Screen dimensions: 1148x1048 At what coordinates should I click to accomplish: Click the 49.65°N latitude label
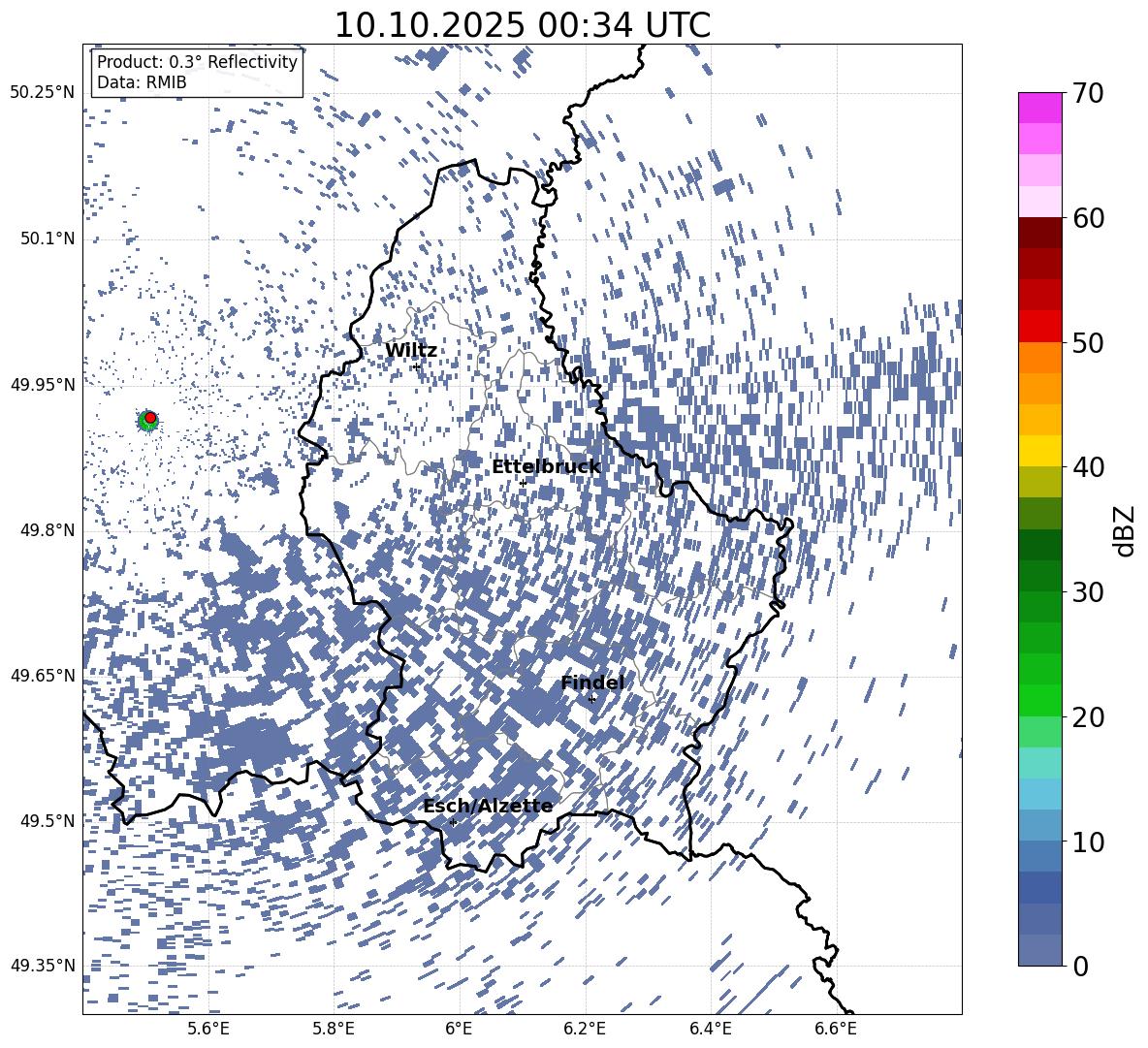click(43, 675)
